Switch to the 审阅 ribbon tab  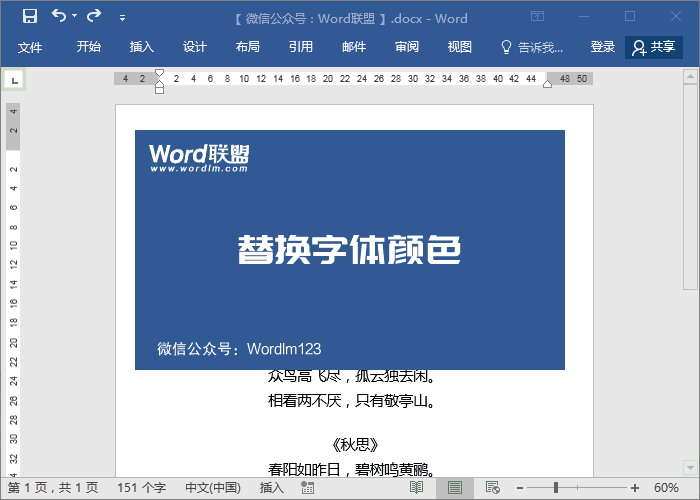pos(407,46)
